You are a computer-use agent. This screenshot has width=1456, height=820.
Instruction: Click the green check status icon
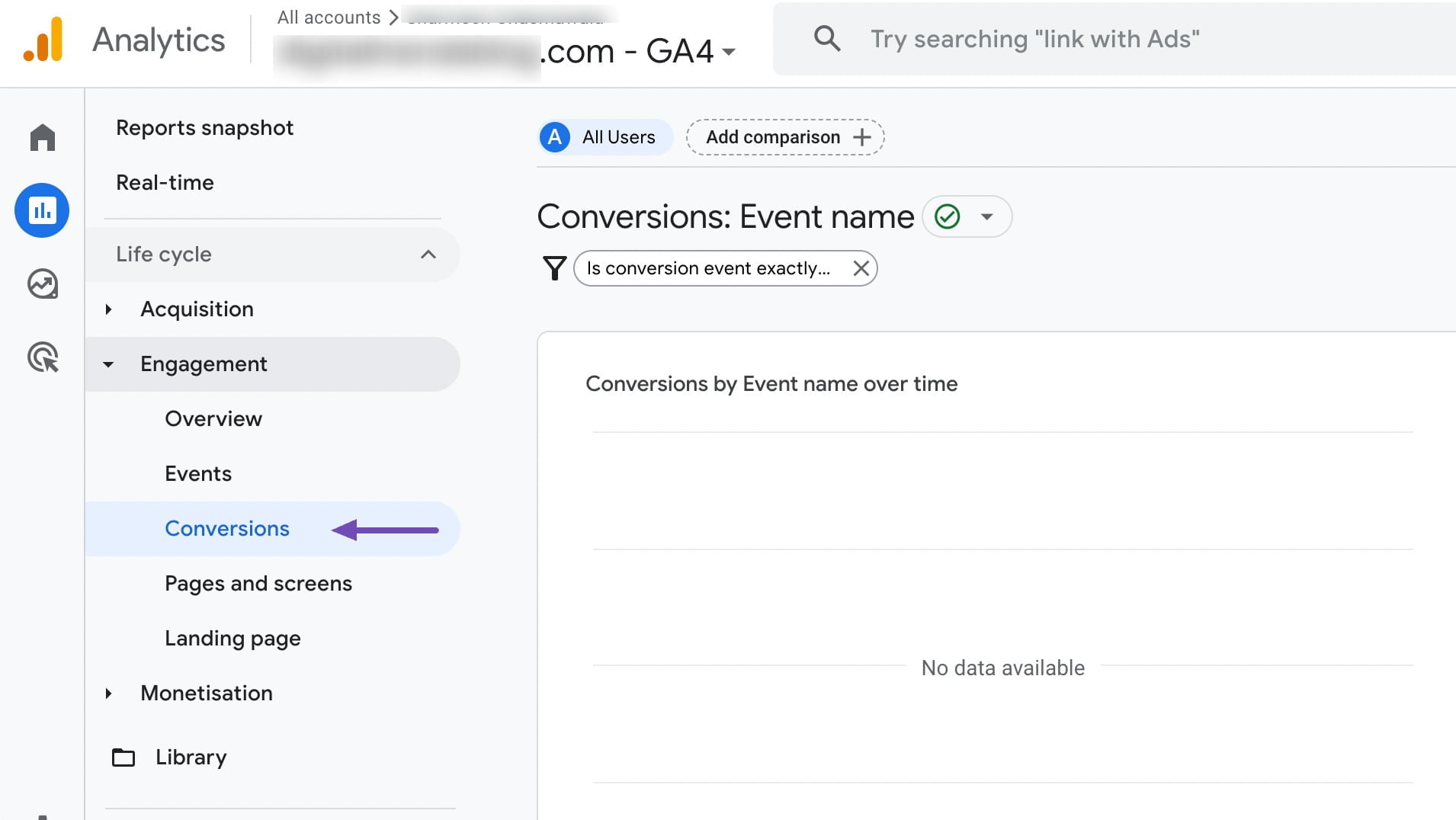click(x=947, y=216)
